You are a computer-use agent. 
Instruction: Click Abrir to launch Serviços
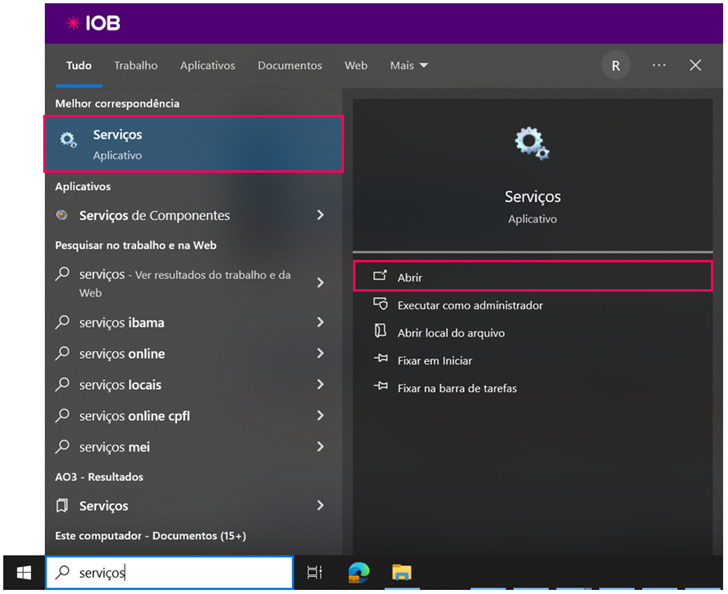[410, 277]
